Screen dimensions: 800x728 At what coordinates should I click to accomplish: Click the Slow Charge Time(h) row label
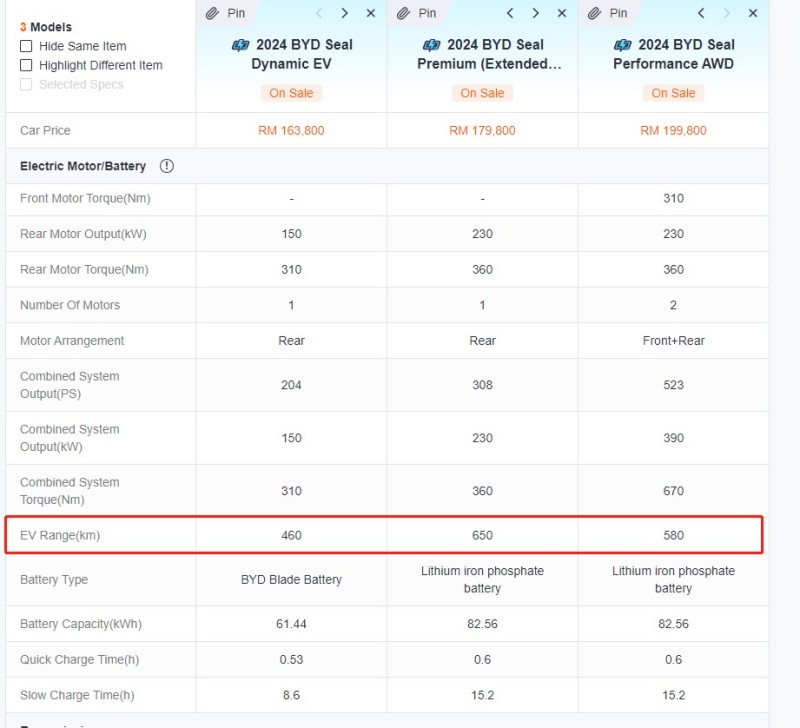[77, 695]
